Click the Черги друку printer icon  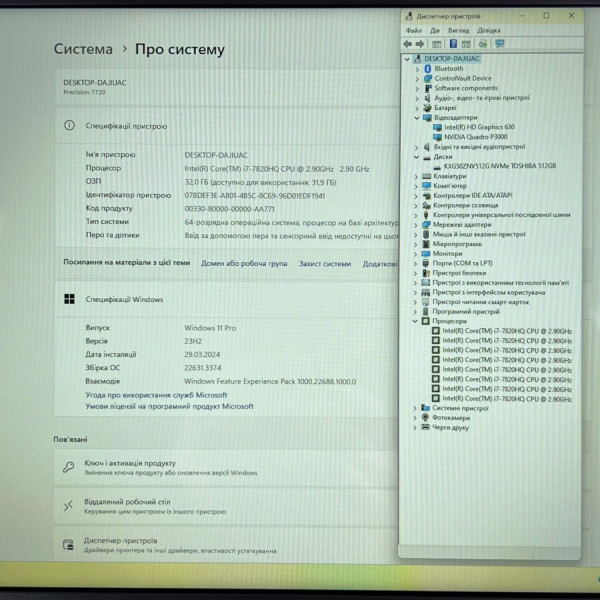[x=425, y=427]
